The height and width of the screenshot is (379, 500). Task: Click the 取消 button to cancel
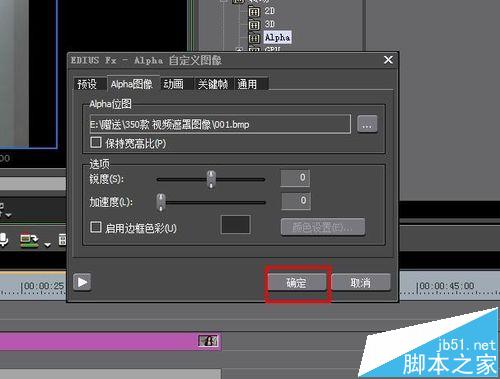[x=360, y=282]
